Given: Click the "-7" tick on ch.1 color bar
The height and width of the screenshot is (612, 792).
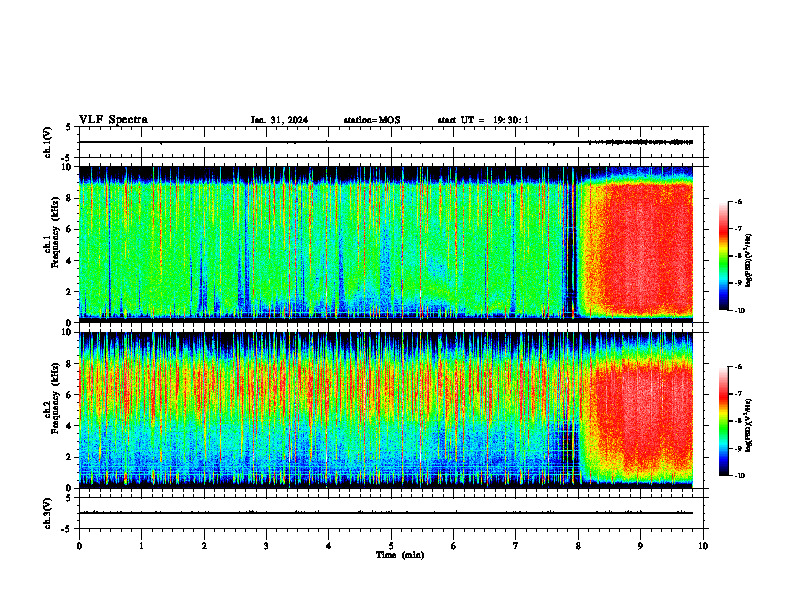Looking at the screenshot, I should (737, 229).
